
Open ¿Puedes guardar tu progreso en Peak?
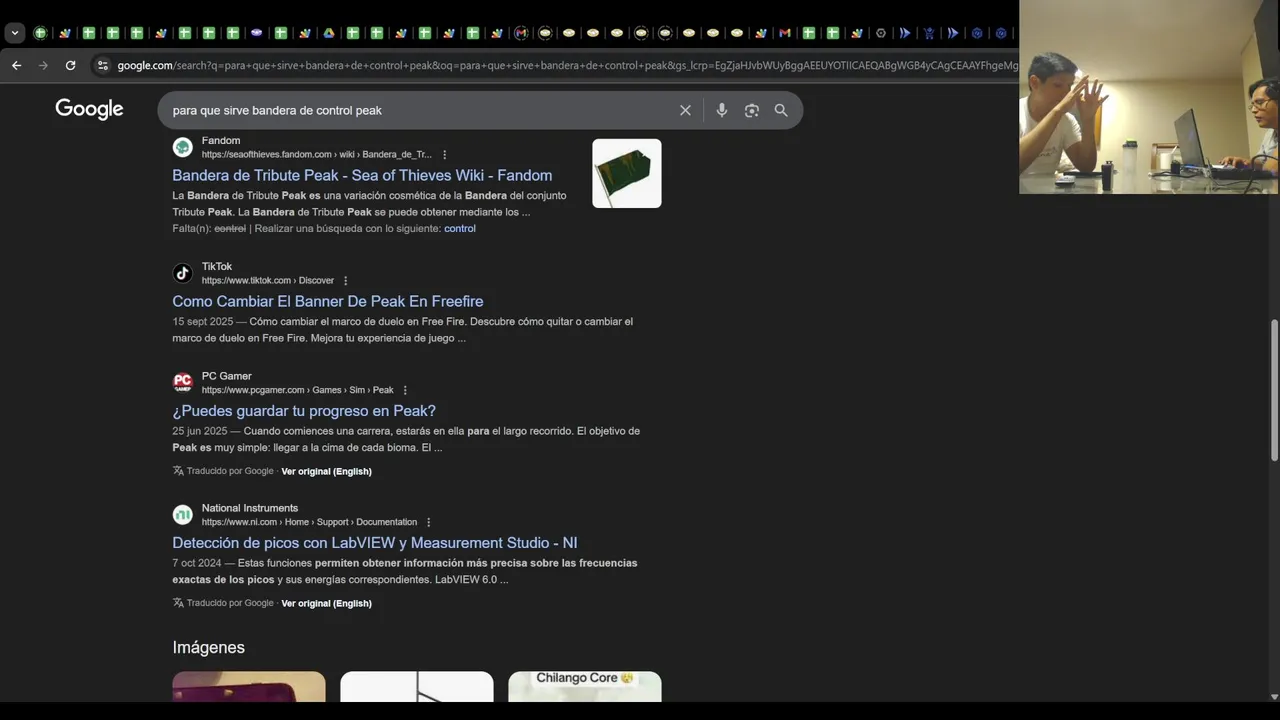click(x=304, y=411)
